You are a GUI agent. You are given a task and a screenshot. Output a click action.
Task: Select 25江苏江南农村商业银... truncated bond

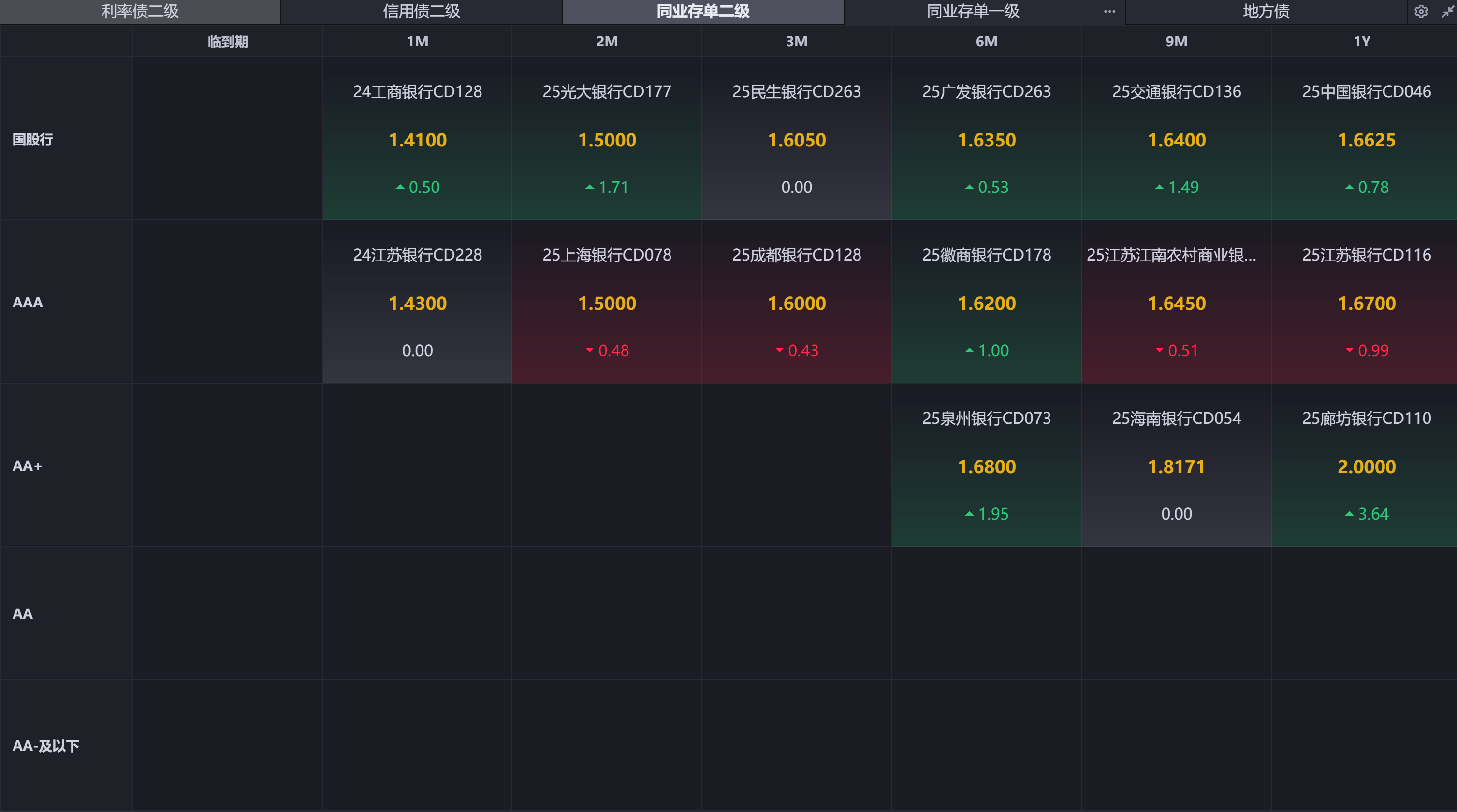pyautogui.click(x=1171, y=255)
